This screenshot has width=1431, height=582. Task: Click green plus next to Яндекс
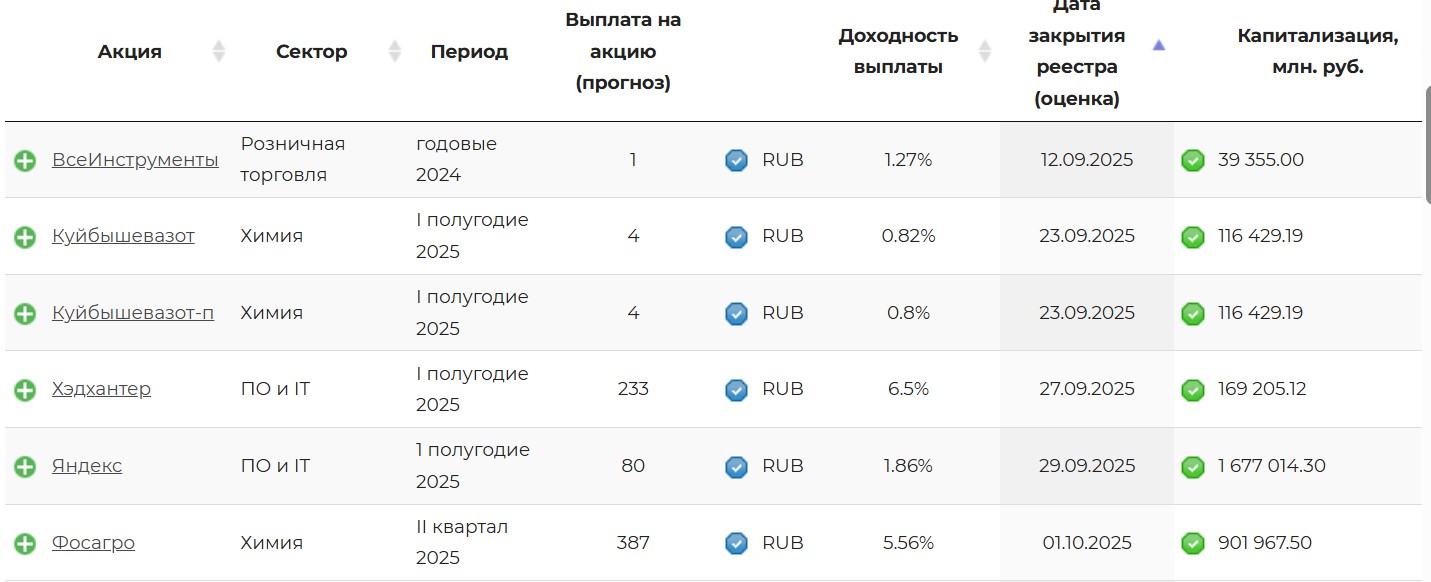(x=25, y=466)
